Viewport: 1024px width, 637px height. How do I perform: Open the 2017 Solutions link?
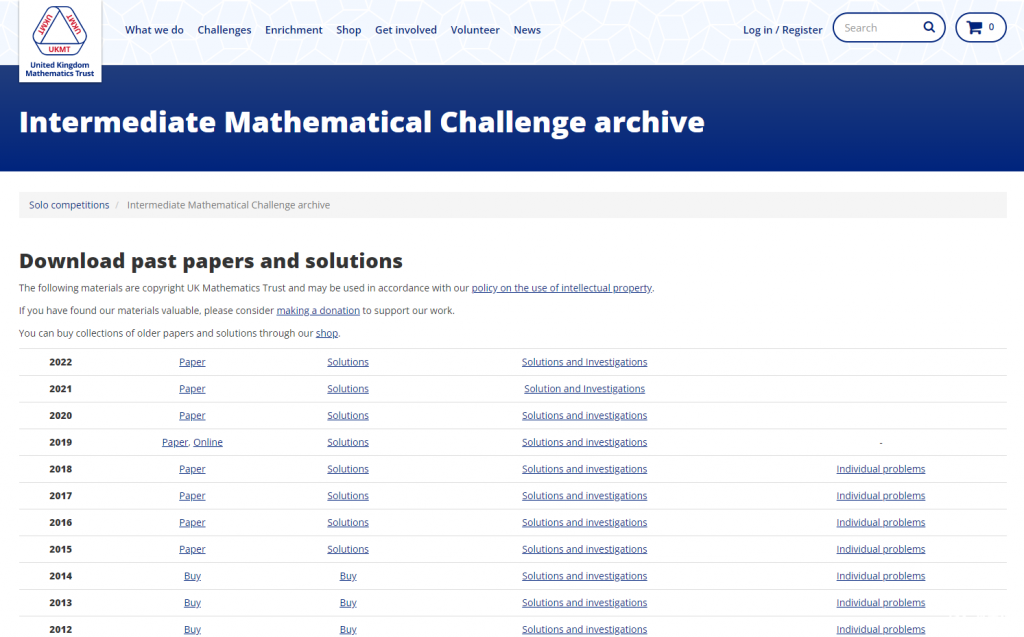(x=348, y=496)
